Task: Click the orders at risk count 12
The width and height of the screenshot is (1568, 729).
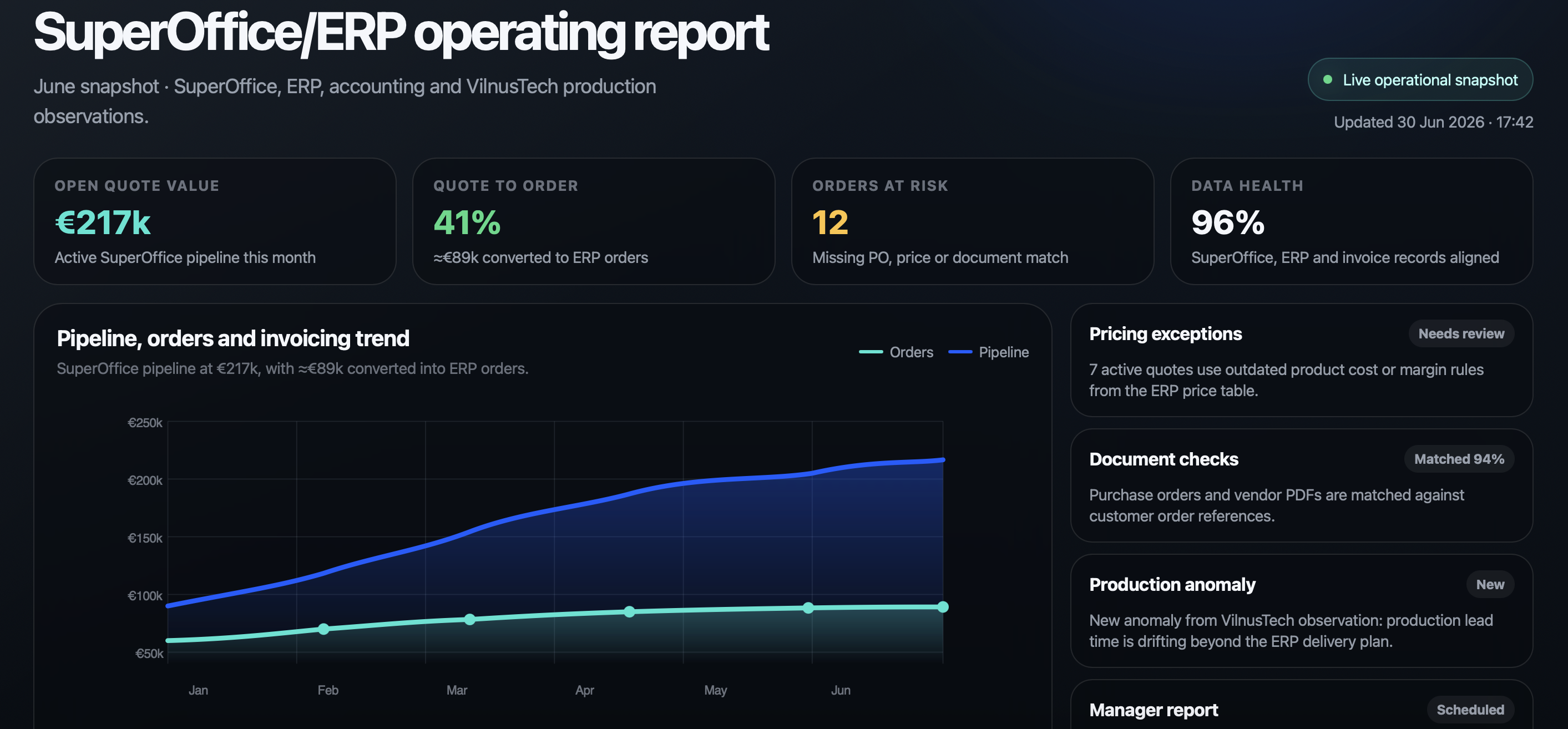Action: [829, 222]
